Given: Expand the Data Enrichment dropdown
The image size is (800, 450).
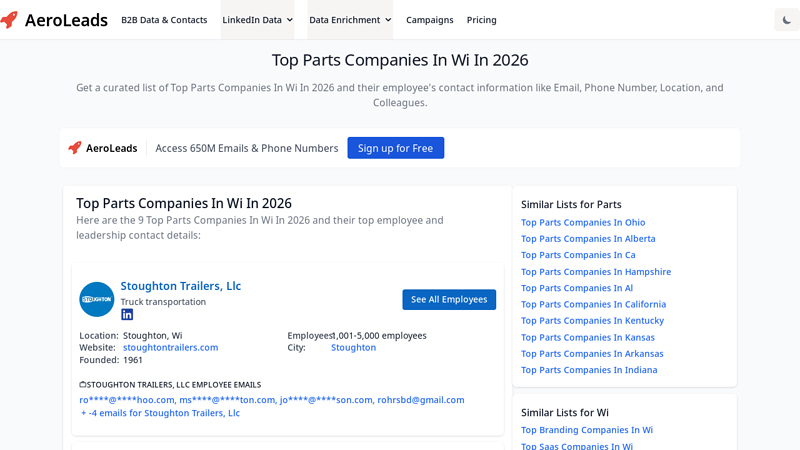Looking at the screenshot, I should 350,20.
